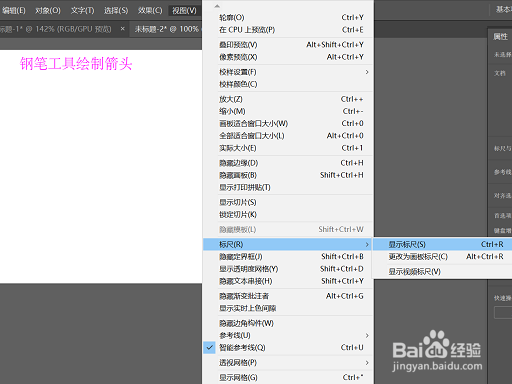Expand the 透视网格(P) submenu
The width and height of the screenshot is (512, 384).
288,362
